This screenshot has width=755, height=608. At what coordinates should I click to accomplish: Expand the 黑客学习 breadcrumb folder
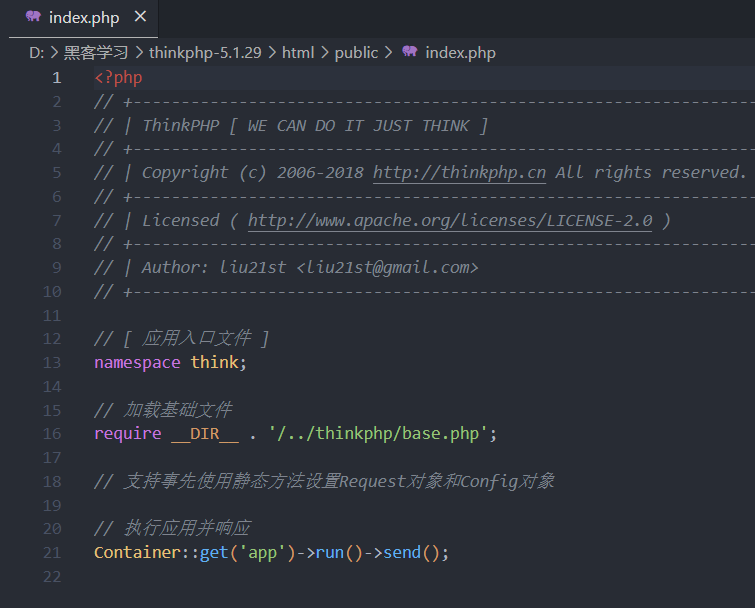pos(97,52)
